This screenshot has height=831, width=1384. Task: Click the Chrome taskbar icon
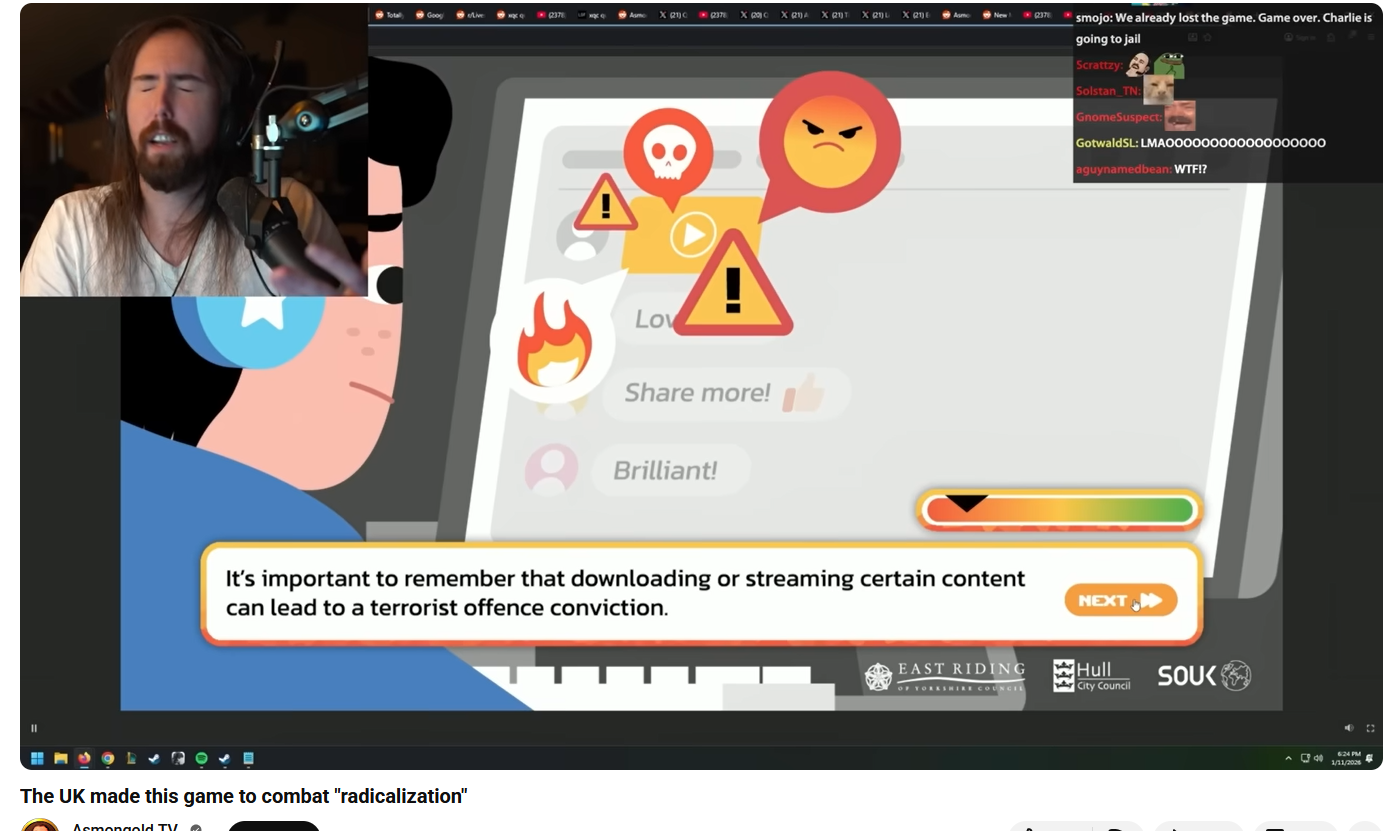coord(107,758)
